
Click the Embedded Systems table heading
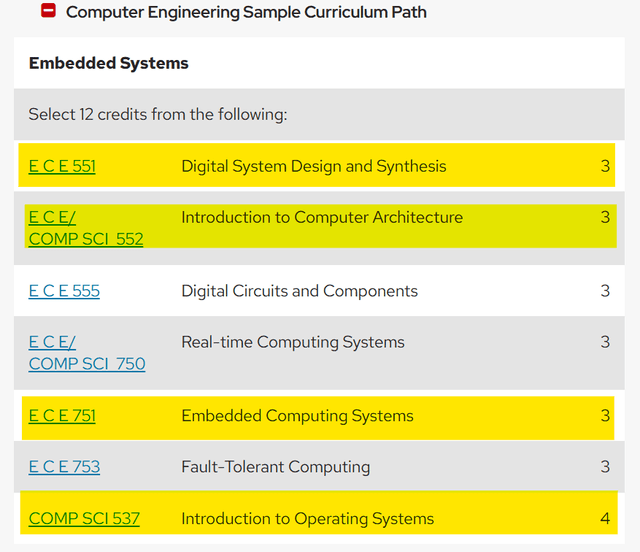(x=108, y=63)
